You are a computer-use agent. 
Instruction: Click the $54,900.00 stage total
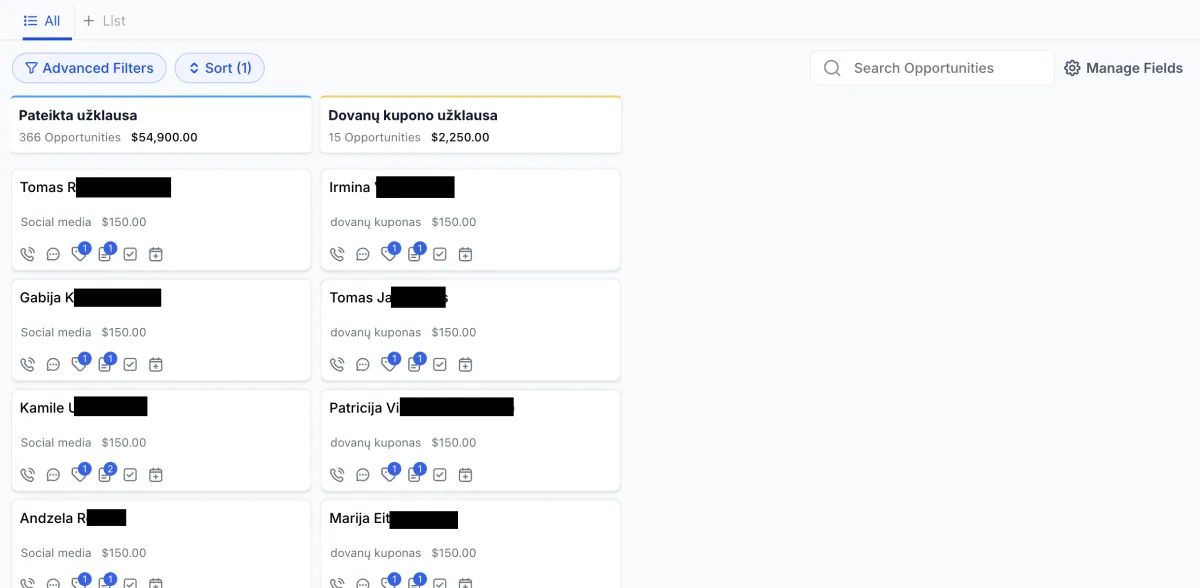[164, 137]
